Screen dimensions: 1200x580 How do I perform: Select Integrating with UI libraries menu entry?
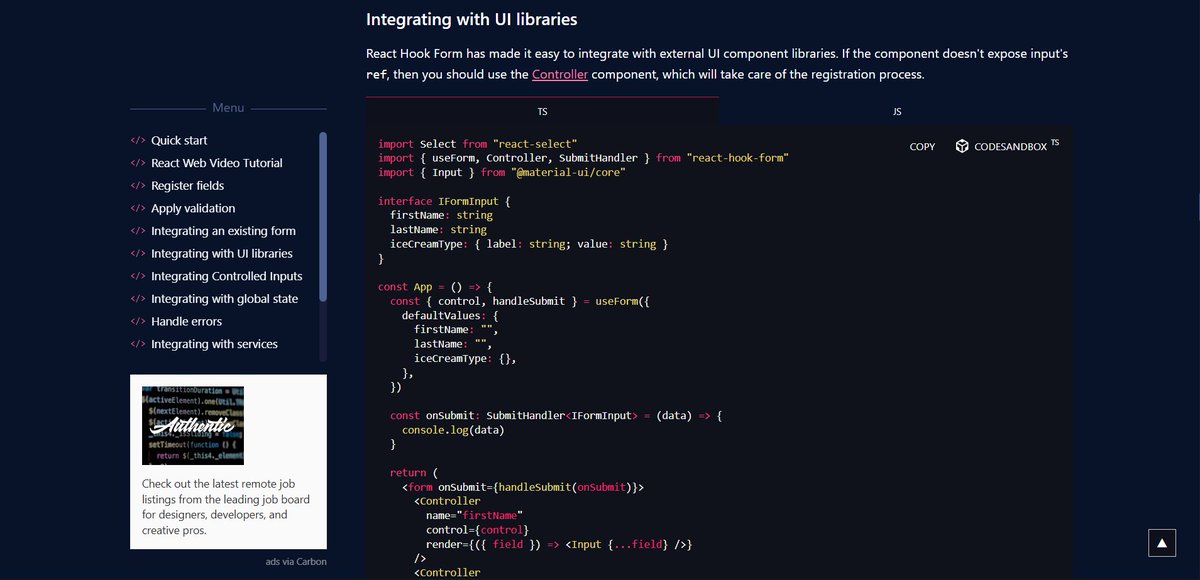222,254
